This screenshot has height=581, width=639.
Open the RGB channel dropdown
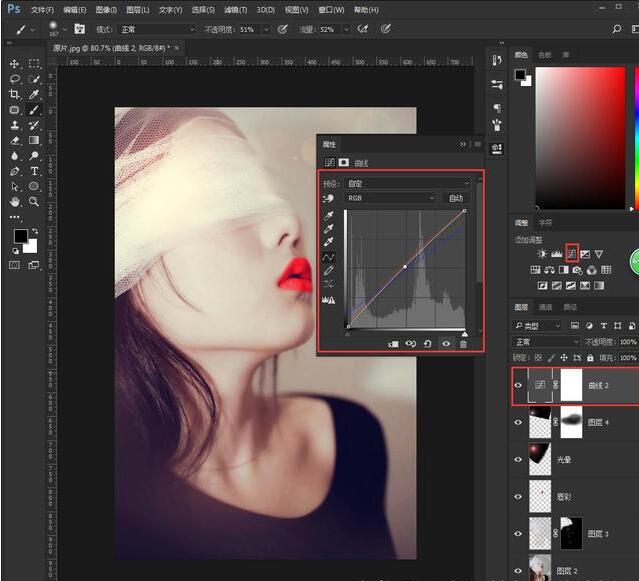pos(390,198)
